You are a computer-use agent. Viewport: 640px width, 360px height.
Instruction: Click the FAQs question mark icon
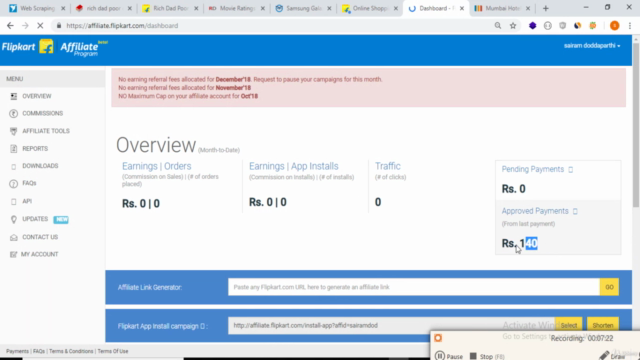pyautogui.click(x=13, y=184)
